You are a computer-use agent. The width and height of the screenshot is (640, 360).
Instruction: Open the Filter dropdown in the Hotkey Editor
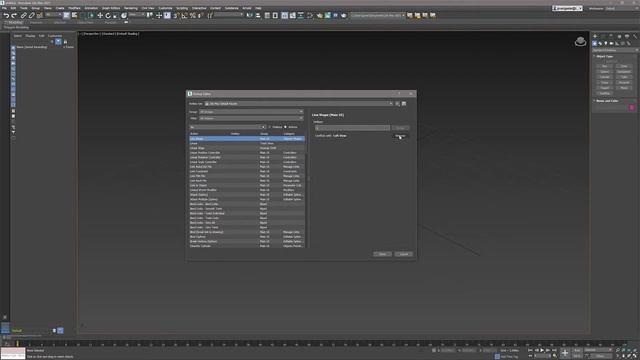click(251, 118)
